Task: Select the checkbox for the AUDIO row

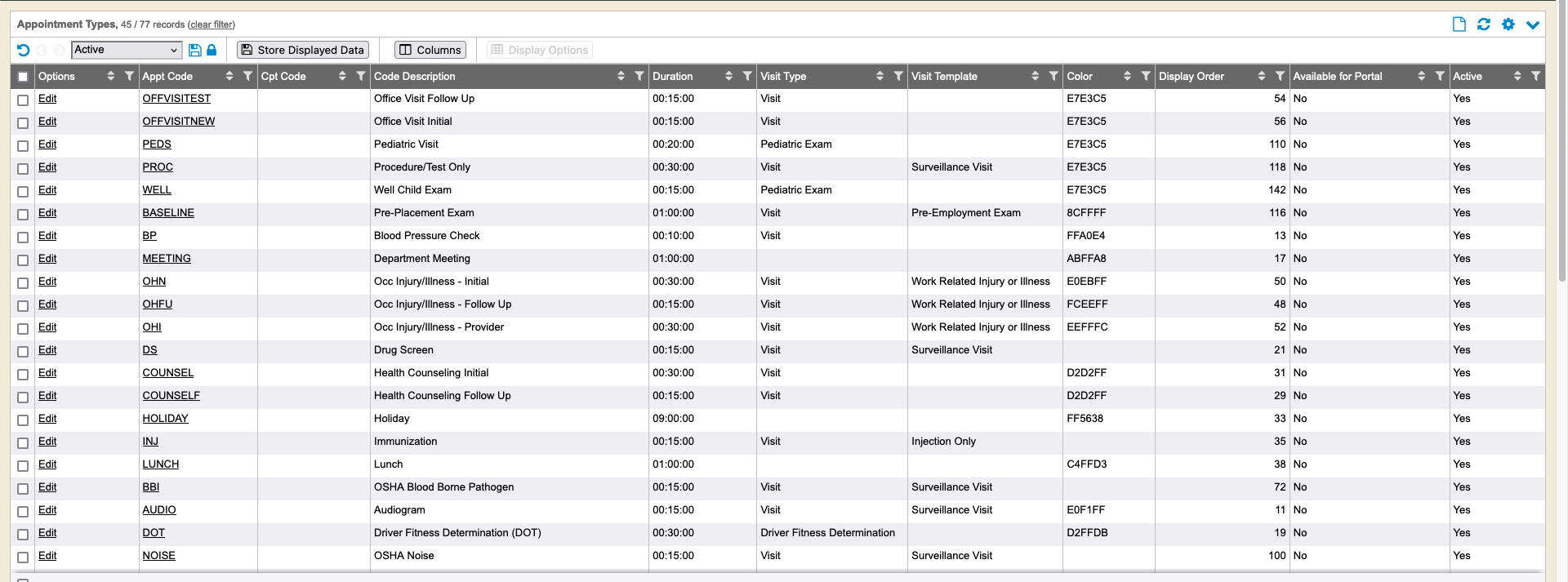Action: pos(23,511)
